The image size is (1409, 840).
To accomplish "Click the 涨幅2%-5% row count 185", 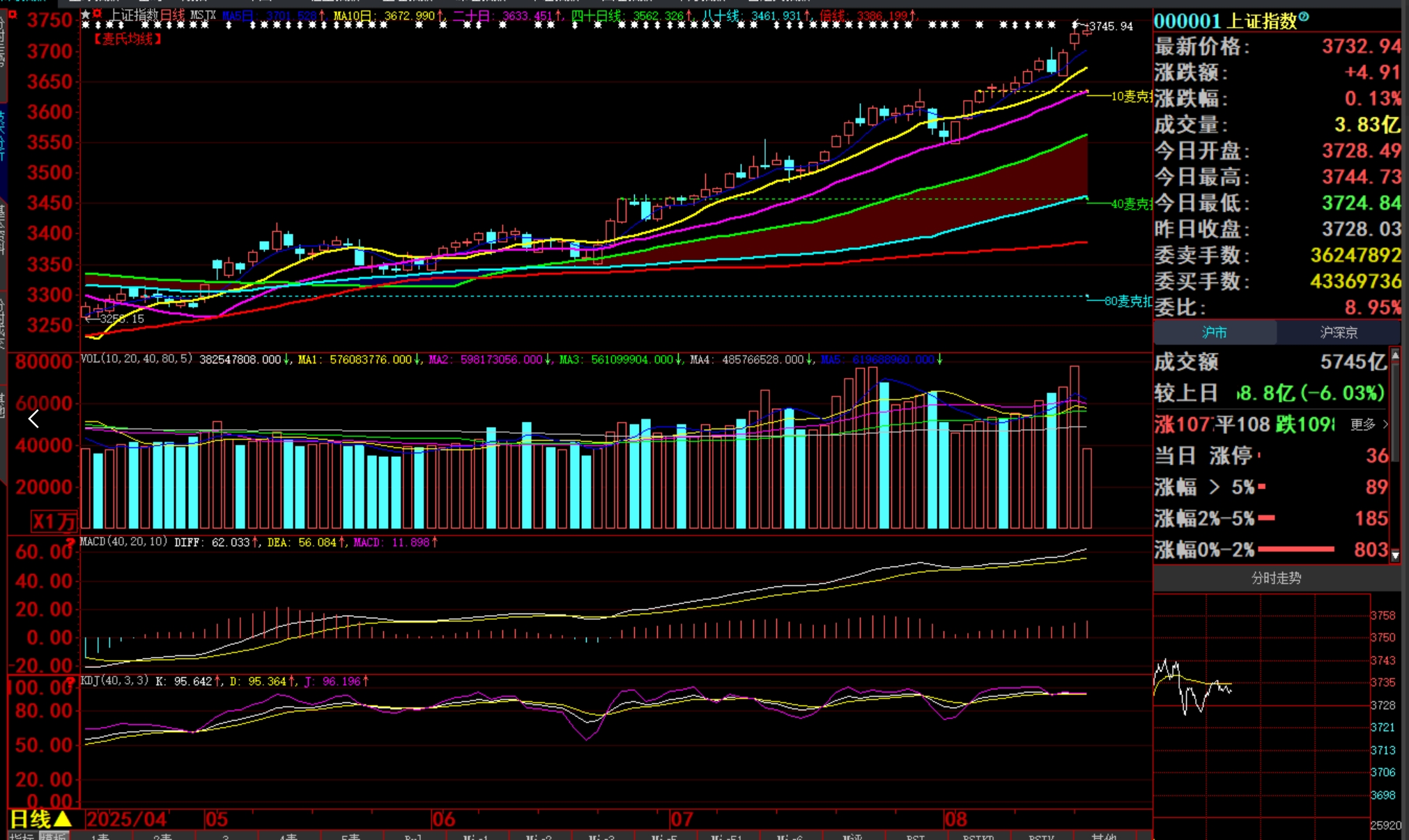I will [x=1371, y=518].
